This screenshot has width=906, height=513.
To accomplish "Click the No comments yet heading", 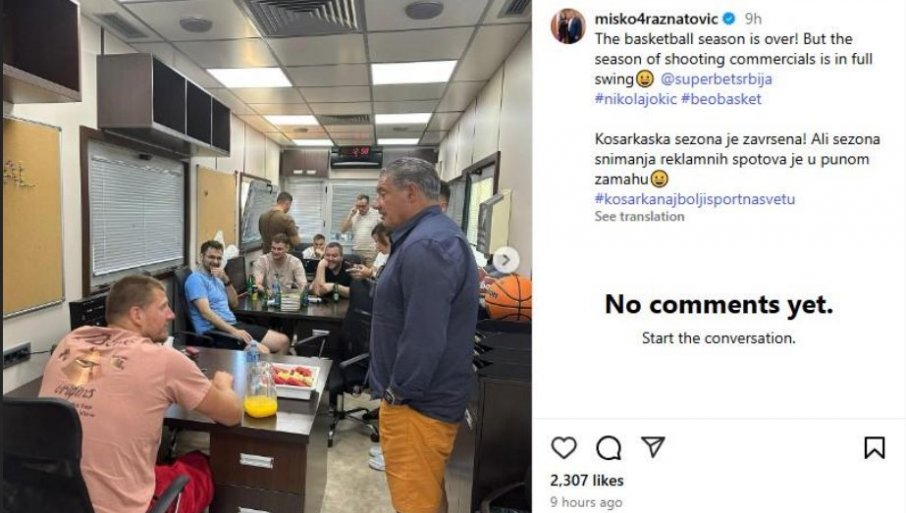I will pos(719,304).
